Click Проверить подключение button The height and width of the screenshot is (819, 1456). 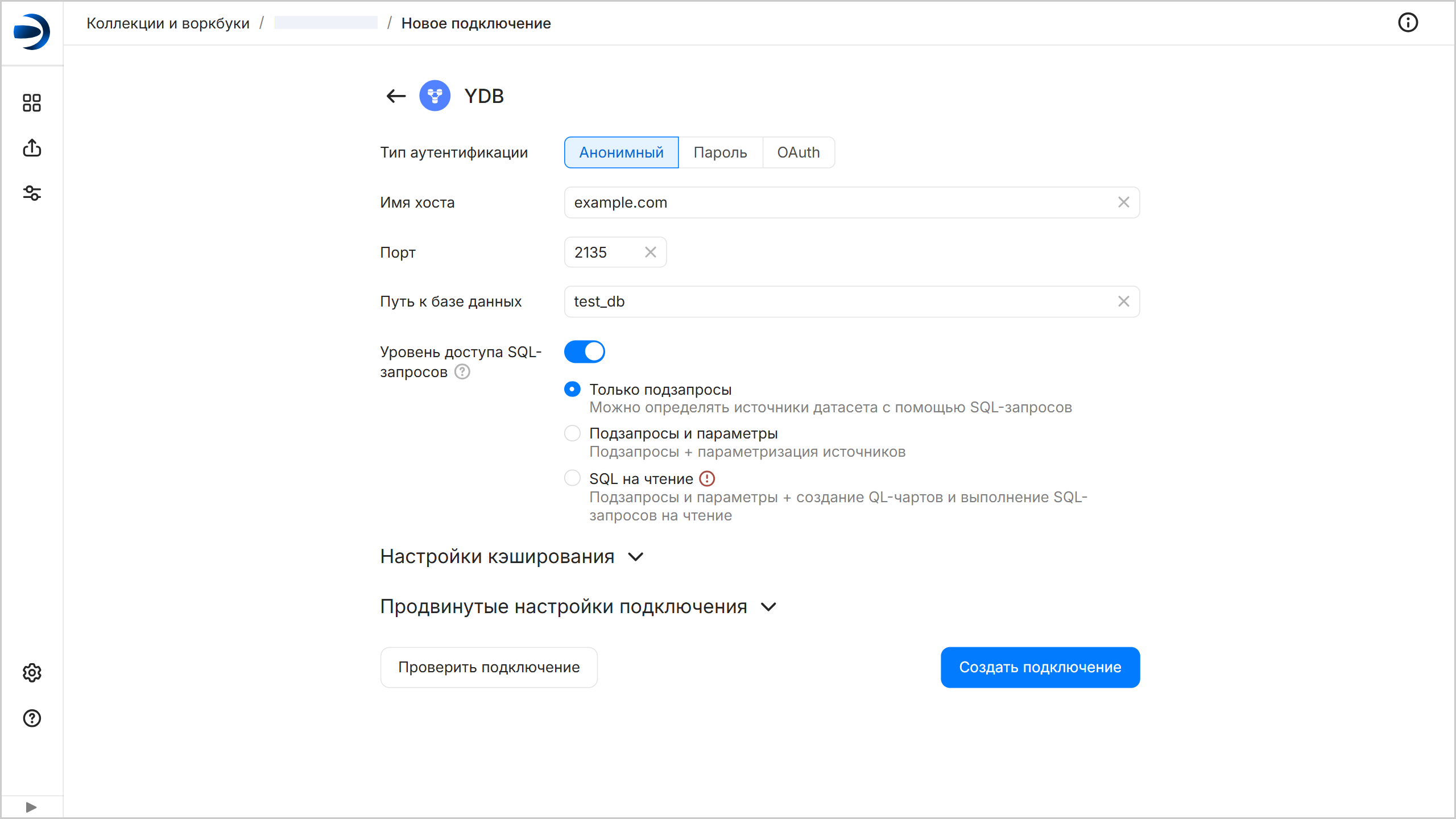point(489,667)
